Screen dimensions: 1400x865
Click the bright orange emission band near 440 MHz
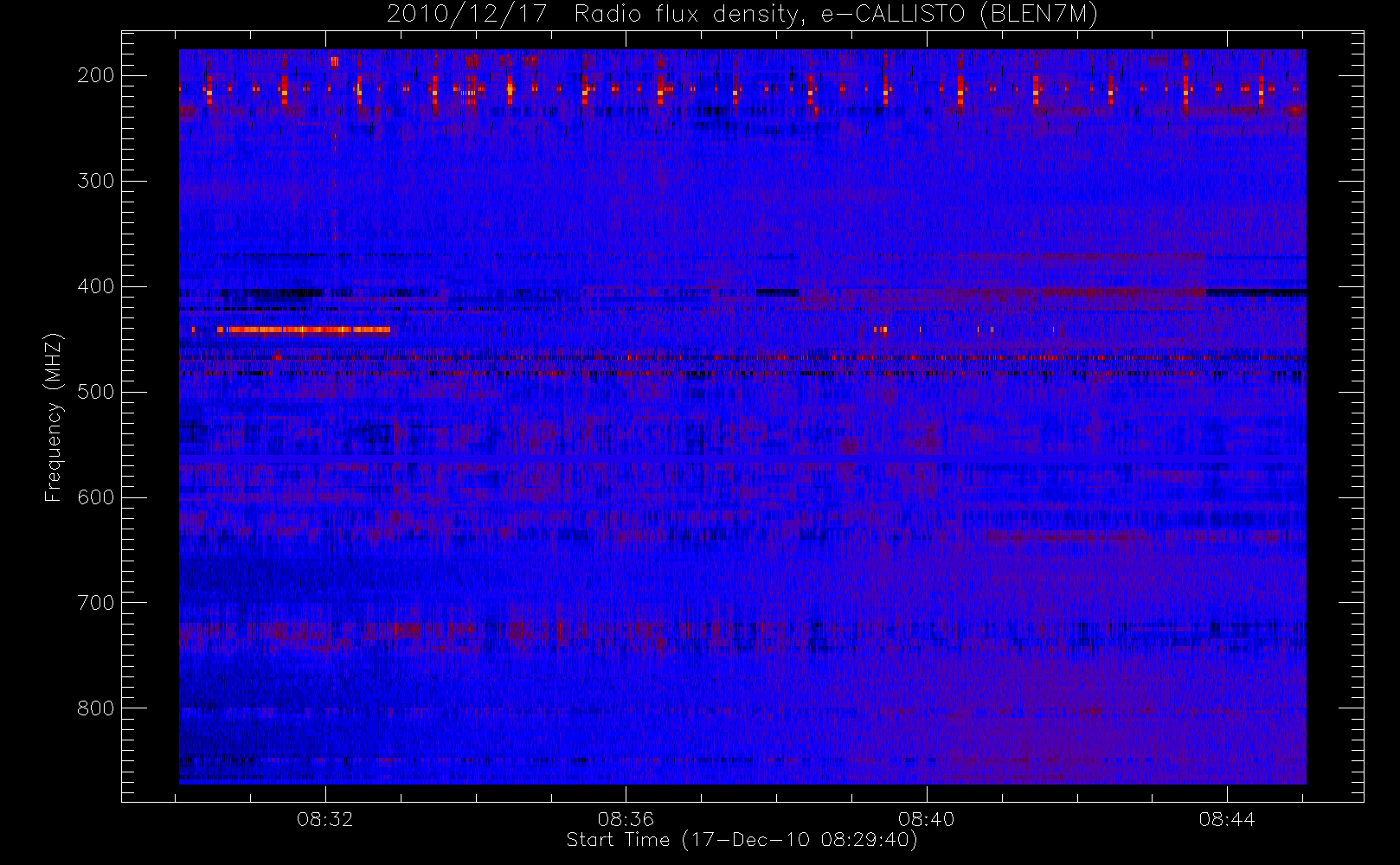point(303,330)
